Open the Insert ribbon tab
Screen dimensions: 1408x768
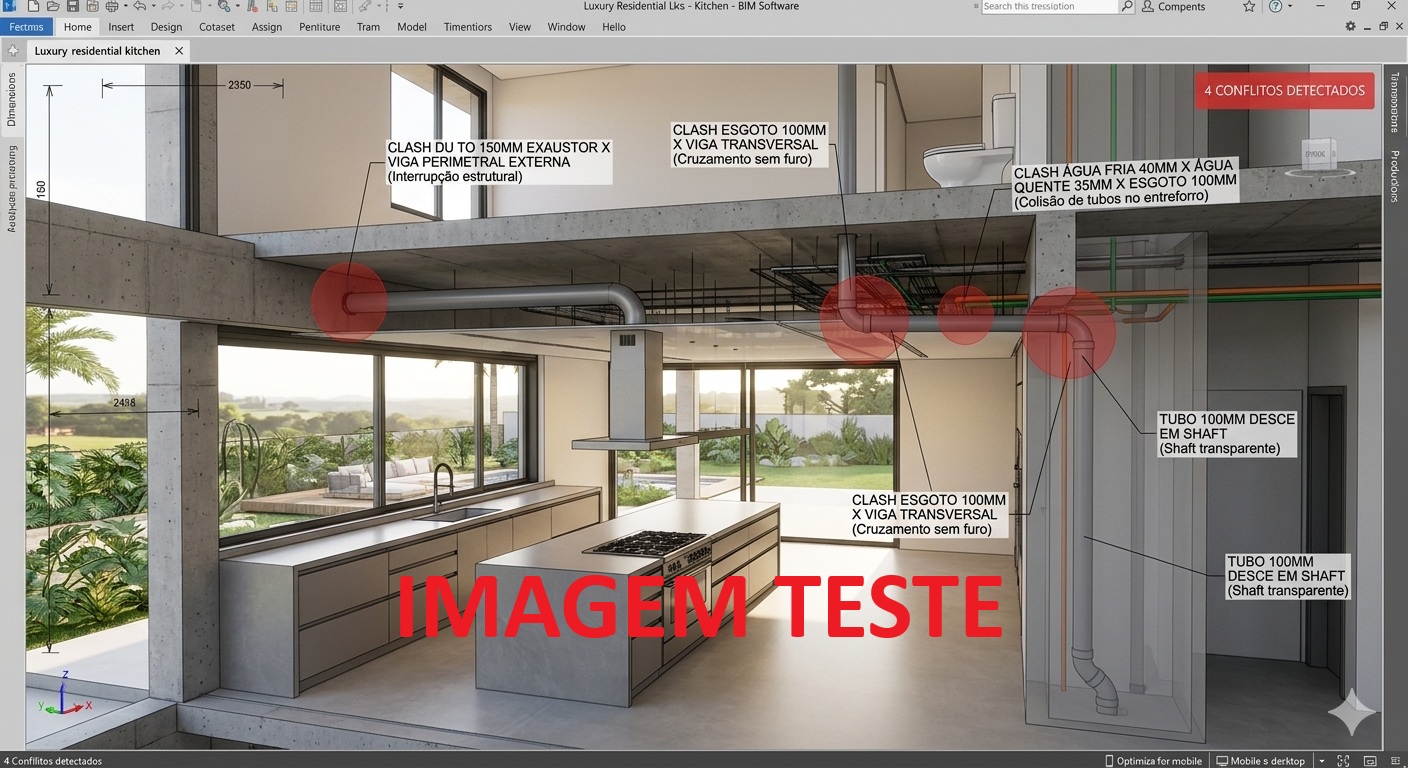coord(121,27)
